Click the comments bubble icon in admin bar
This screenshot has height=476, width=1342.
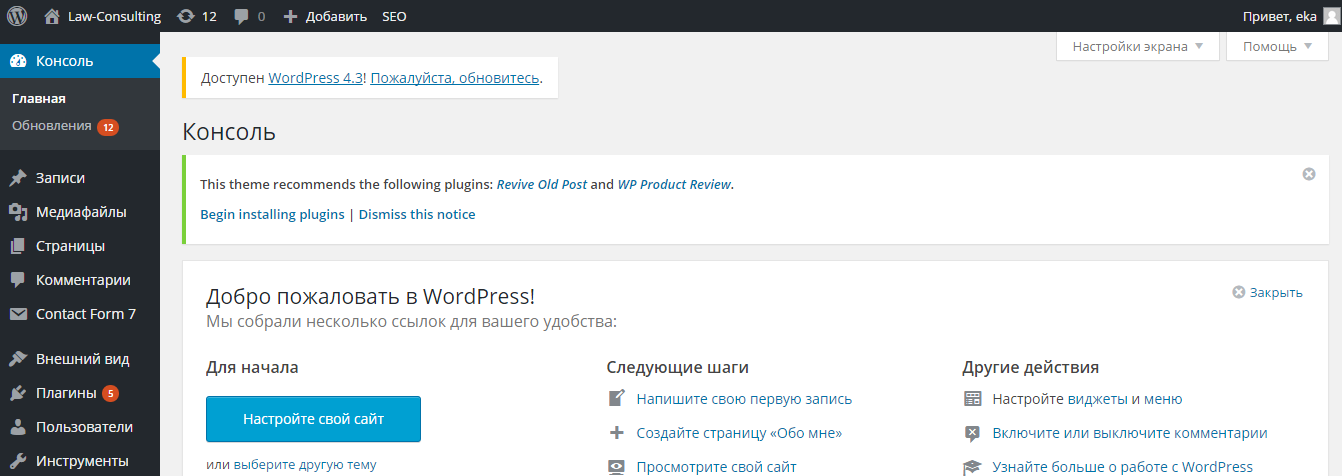pyautogui.click(x=242, y=16)
